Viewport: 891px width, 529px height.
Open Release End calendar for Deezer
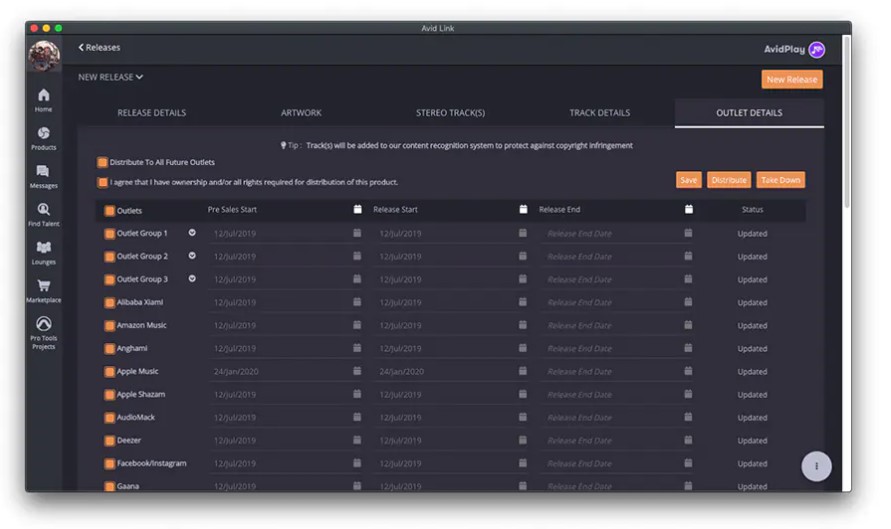688,440
